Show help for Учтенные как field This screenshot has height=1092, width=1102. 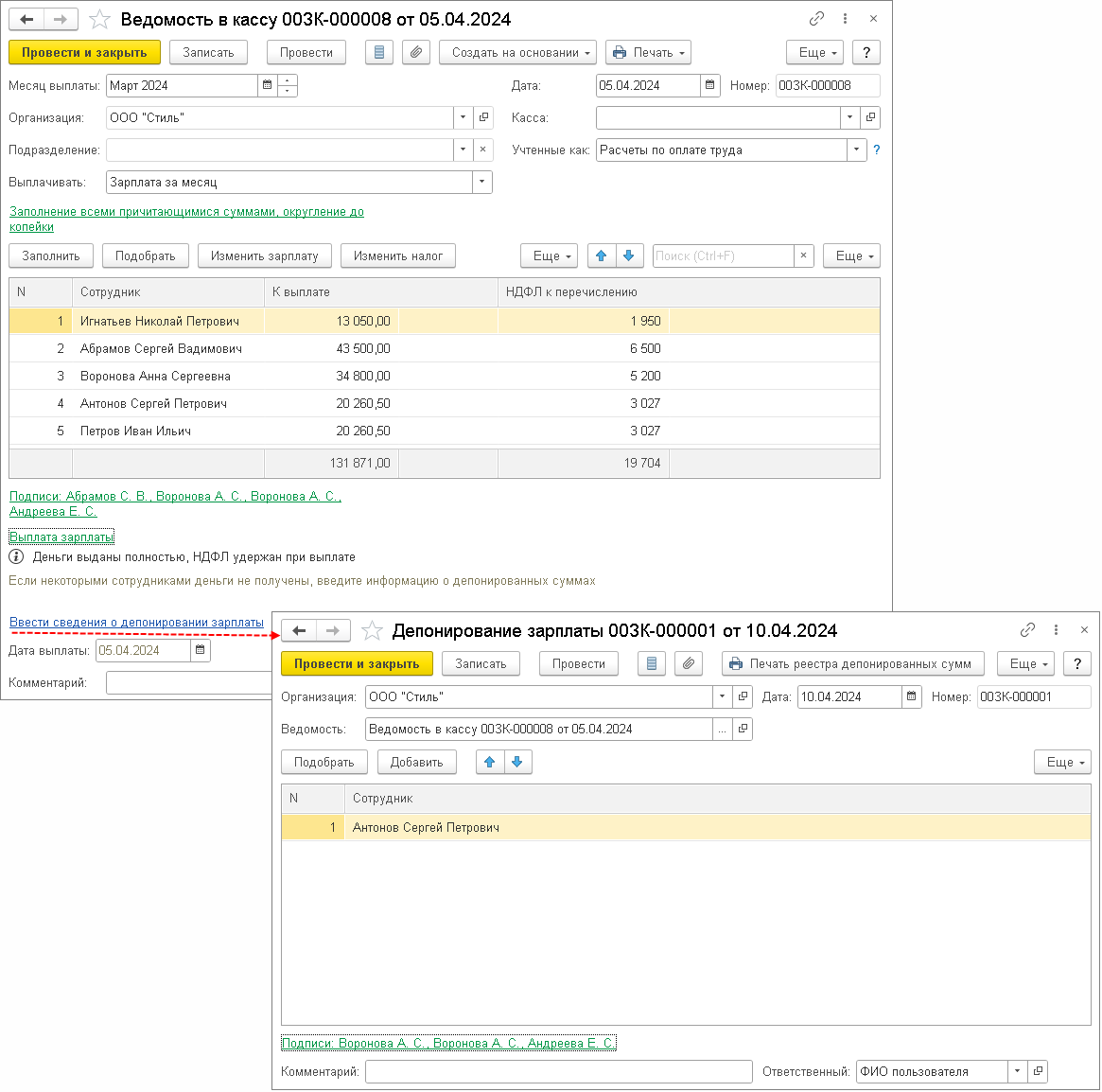click(x=877, y=150)
